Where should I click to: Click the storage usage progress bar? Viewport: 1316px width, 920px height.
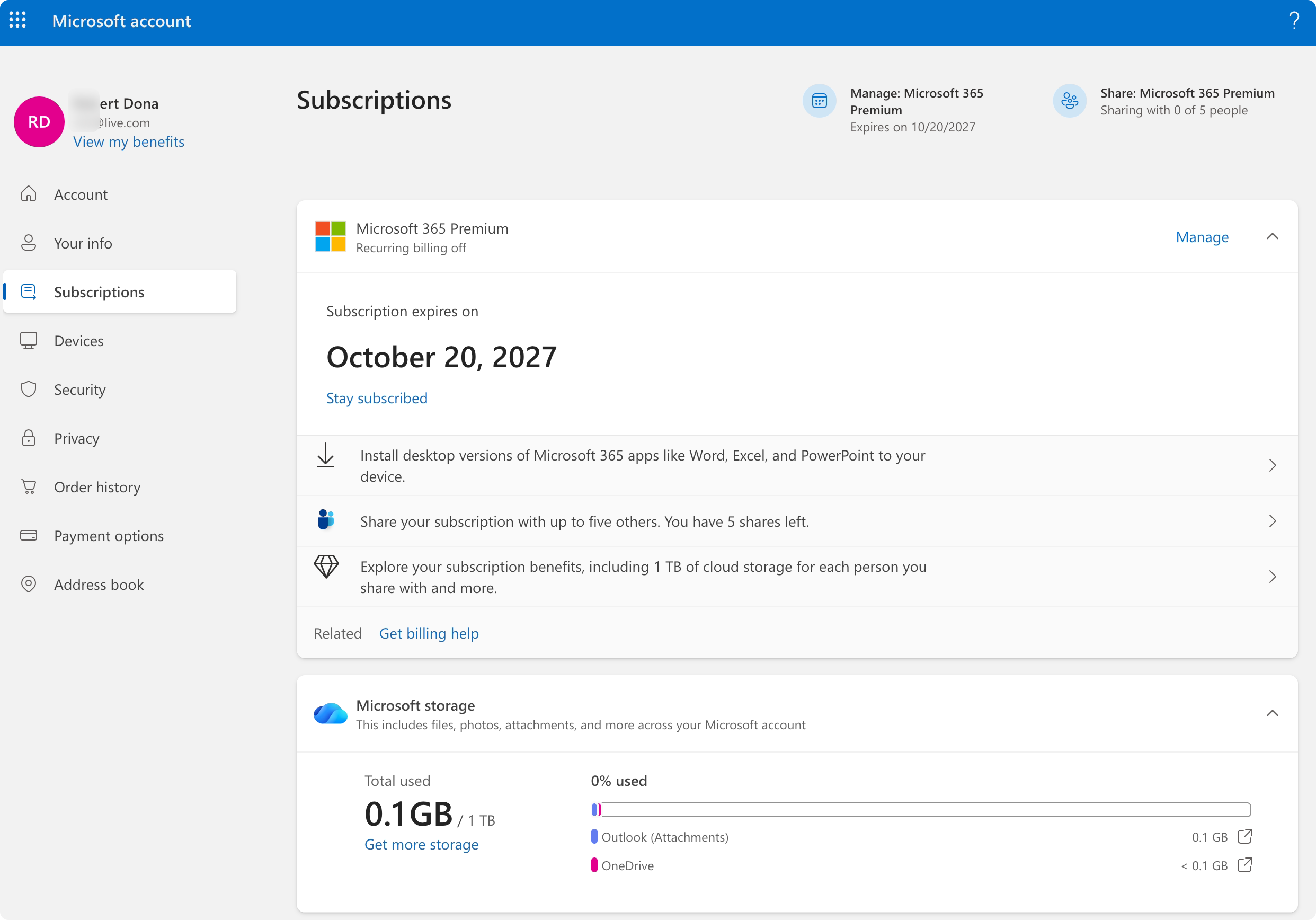pos(921,809)
